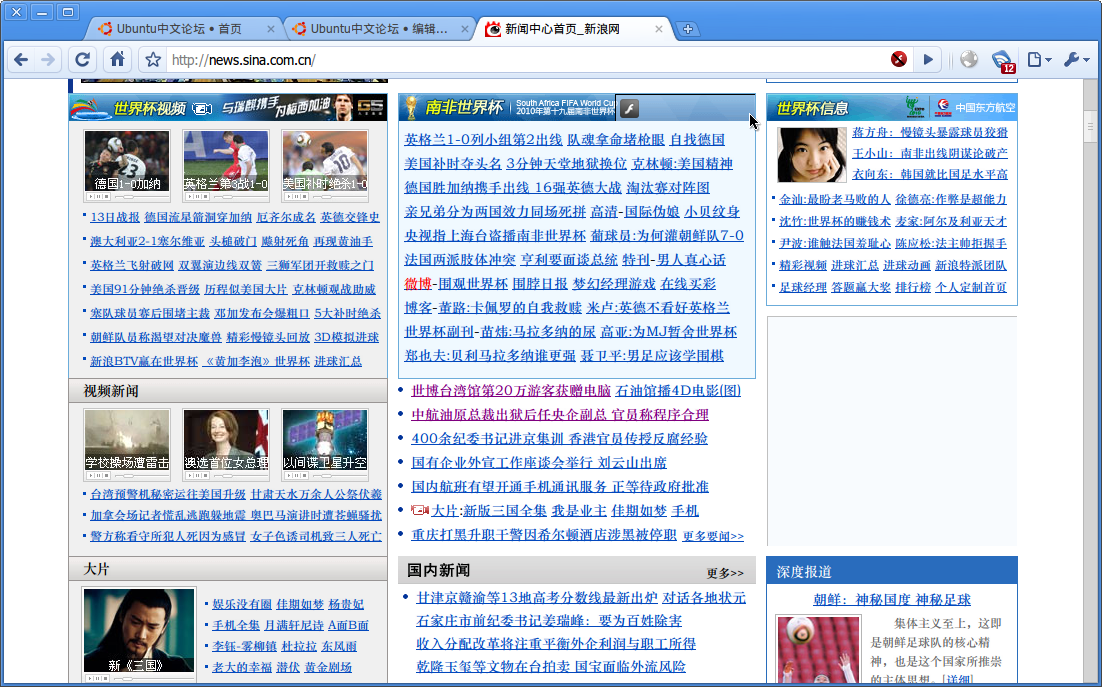
Task: Click the 详细 link in 深度报道 summary
Action: click(x=958, y=679)
